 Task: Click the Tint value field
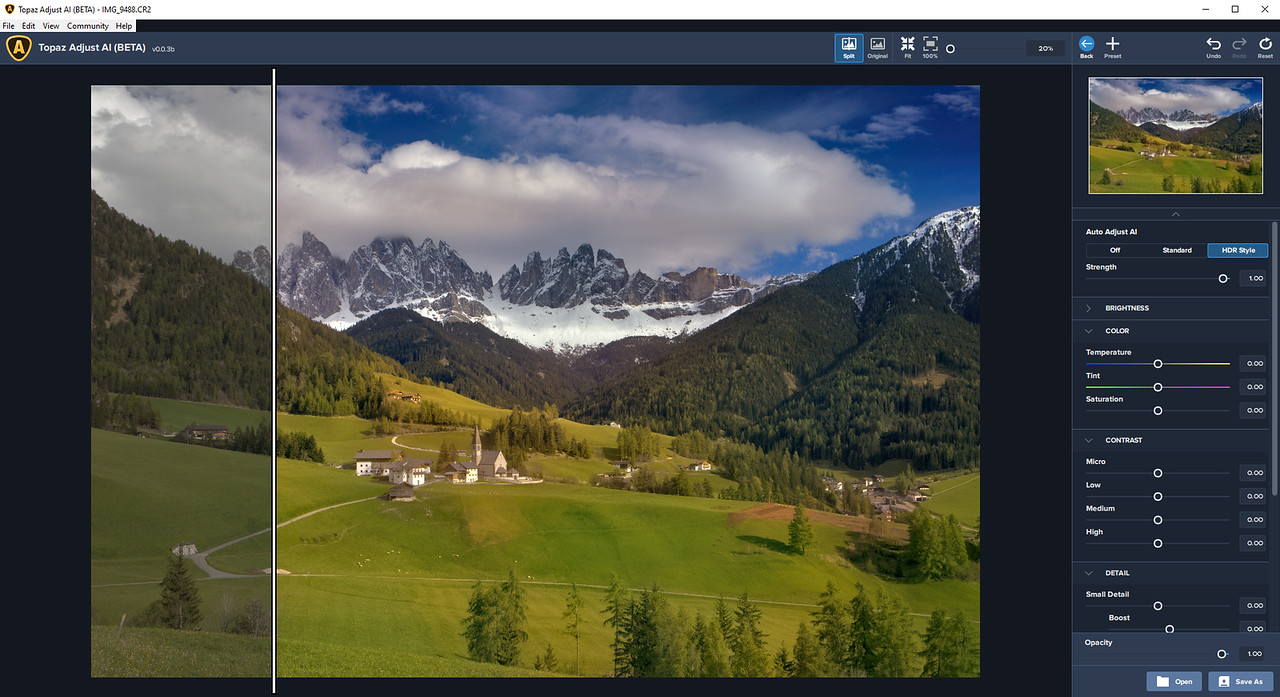pyautogui.click(x=1254, y=387)
